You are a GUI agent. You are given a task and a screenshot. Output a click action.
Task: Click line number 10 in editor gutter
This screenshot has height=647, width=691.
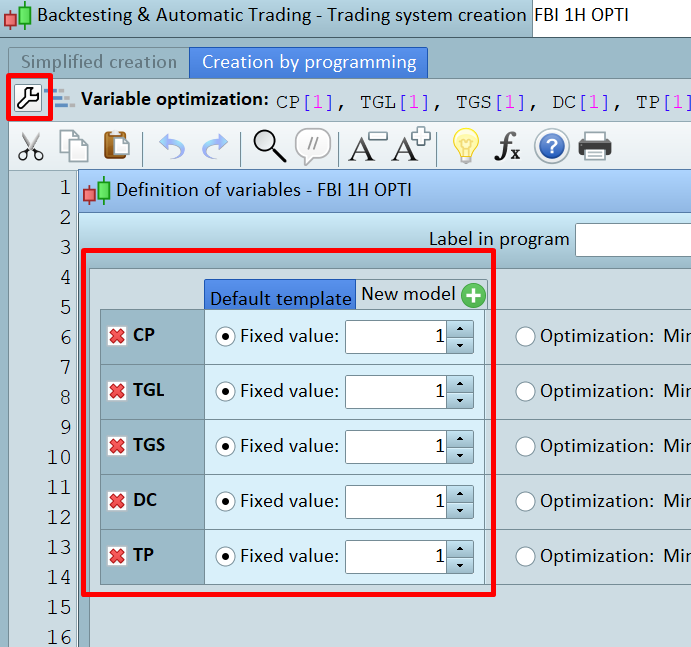coord(59,457)
